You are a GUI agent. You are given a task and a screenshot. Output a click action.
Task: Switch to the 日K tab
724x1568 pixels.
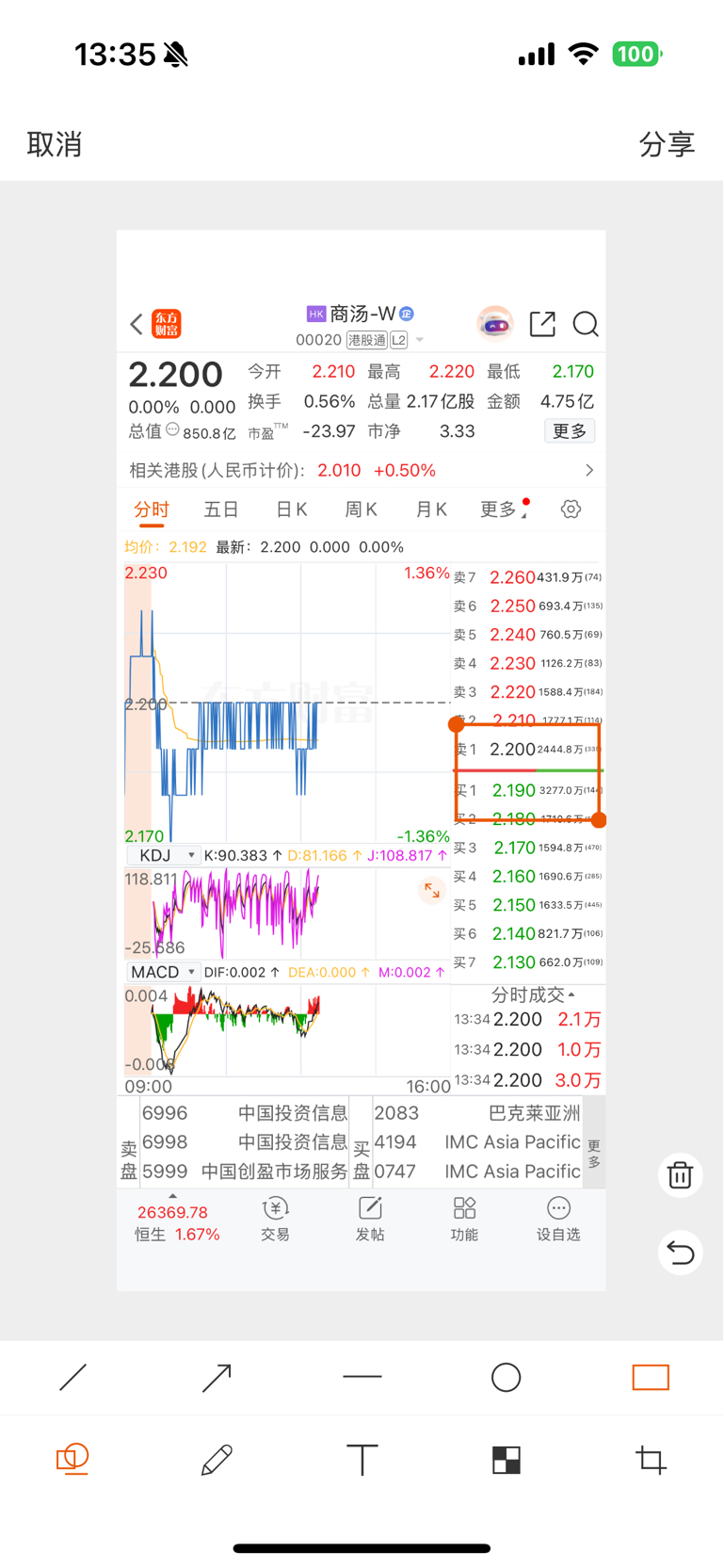click(292, 509)
